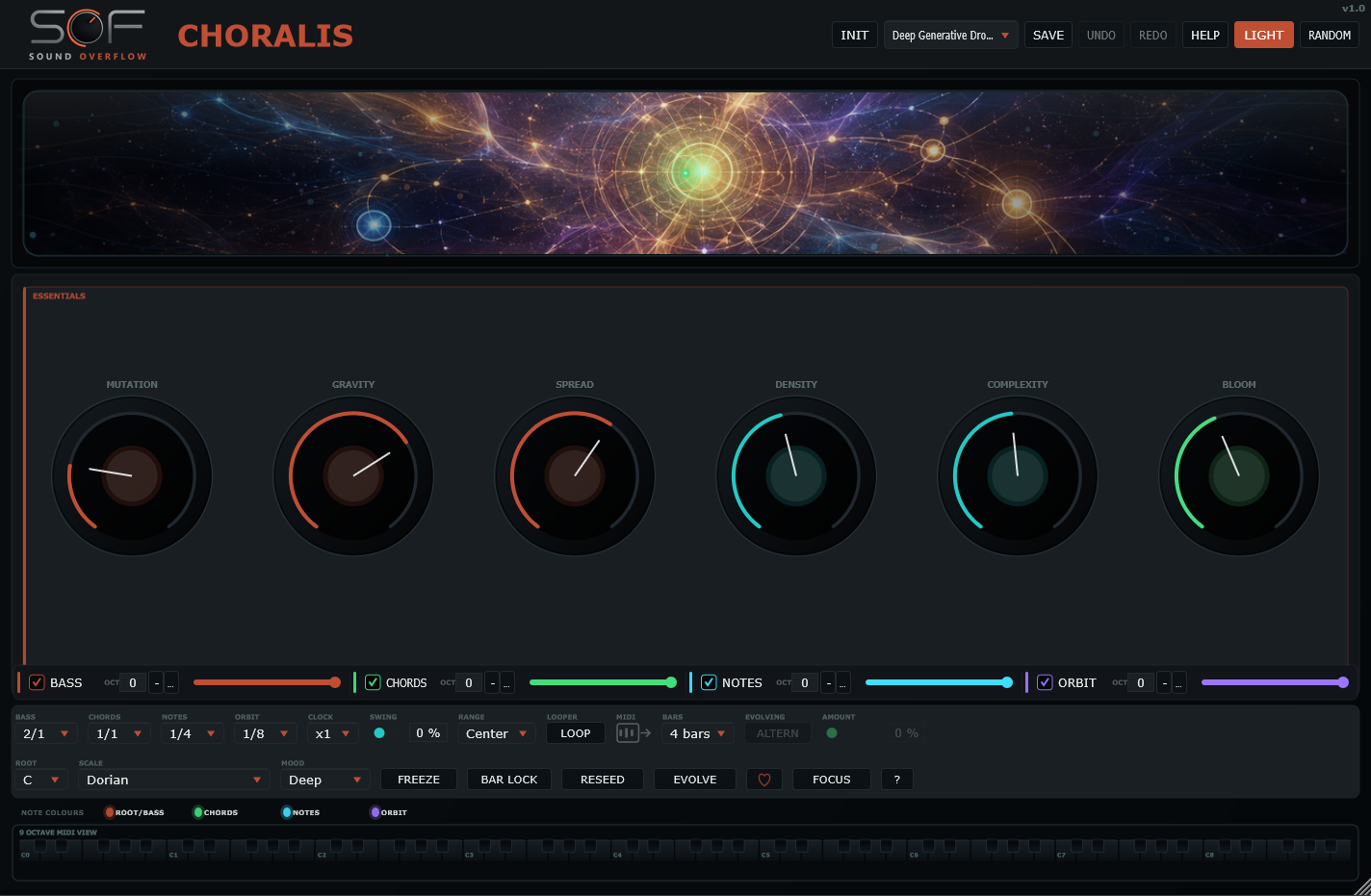Click the RANDOM button
This screenshot has height=896, width=1371.
(1330, 36)
